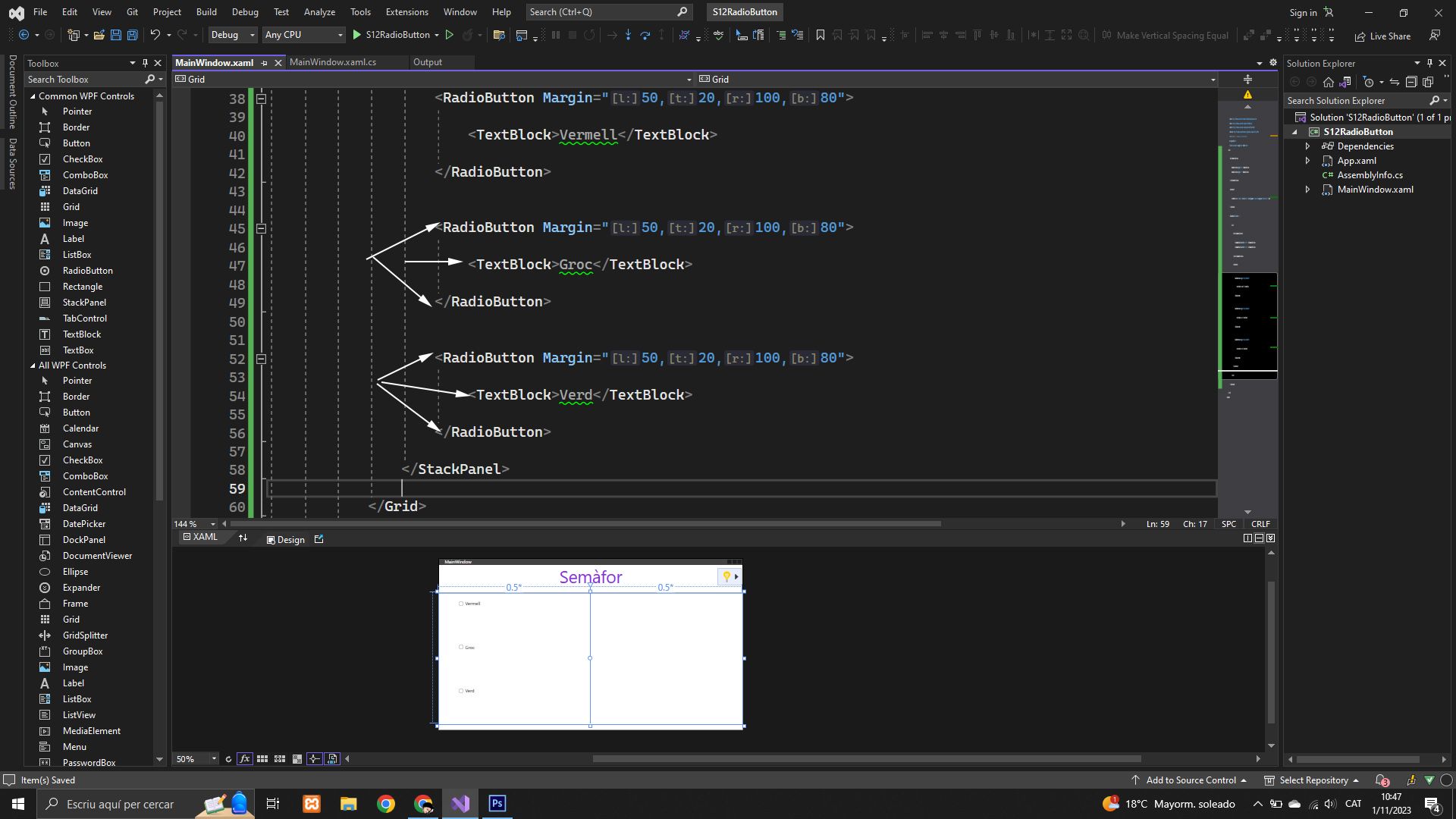Viewport: 1456px width, 819px height.
Task: Click the swap panes arrows icon
Action: [243, 538]
